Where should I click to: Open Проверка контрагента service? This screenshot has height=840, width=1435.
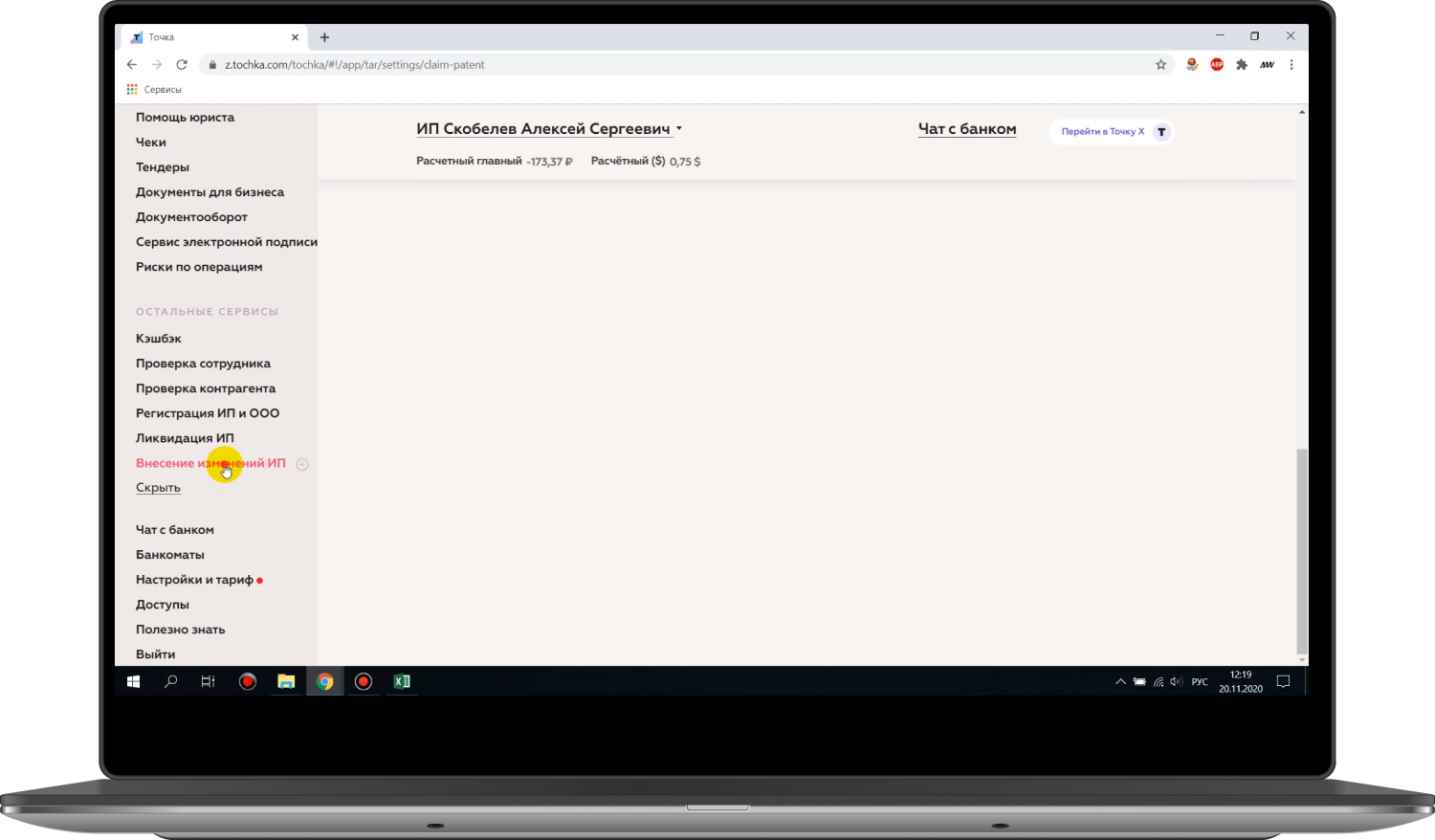coord(206,388)
